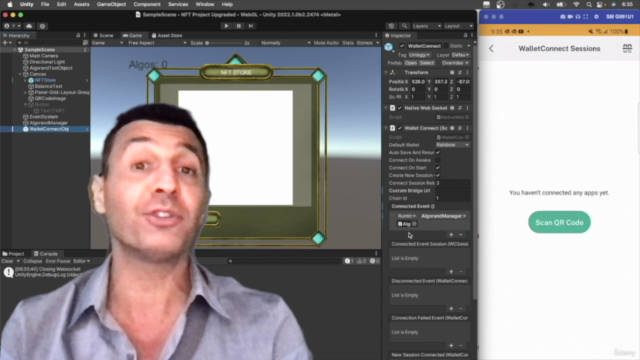640x360 pixels.
Task: Remove entry from Connected Event list
Action: coord(461,235)
